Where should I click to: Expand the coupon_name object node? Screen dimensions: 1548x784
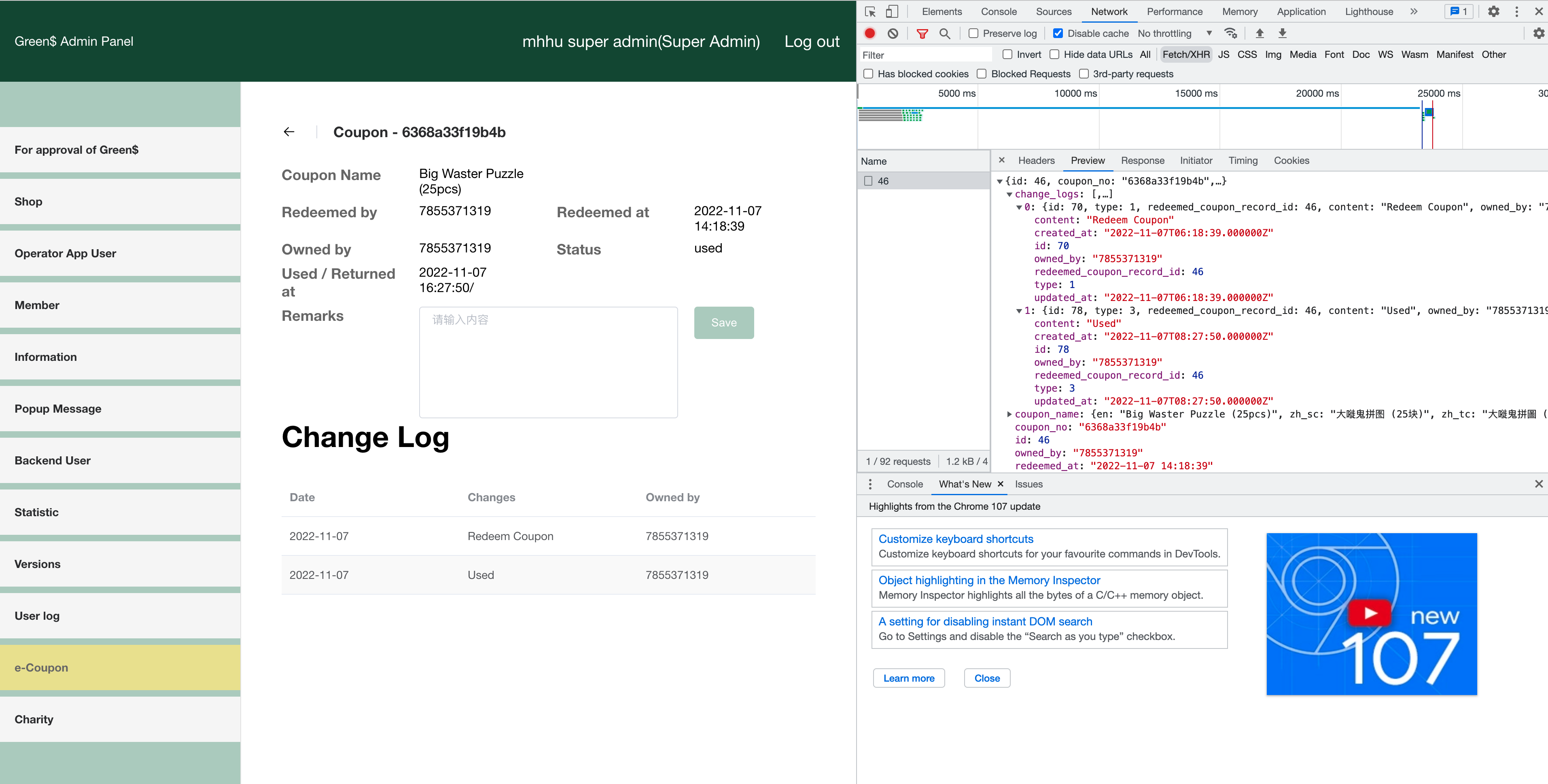click(1009, 414)
